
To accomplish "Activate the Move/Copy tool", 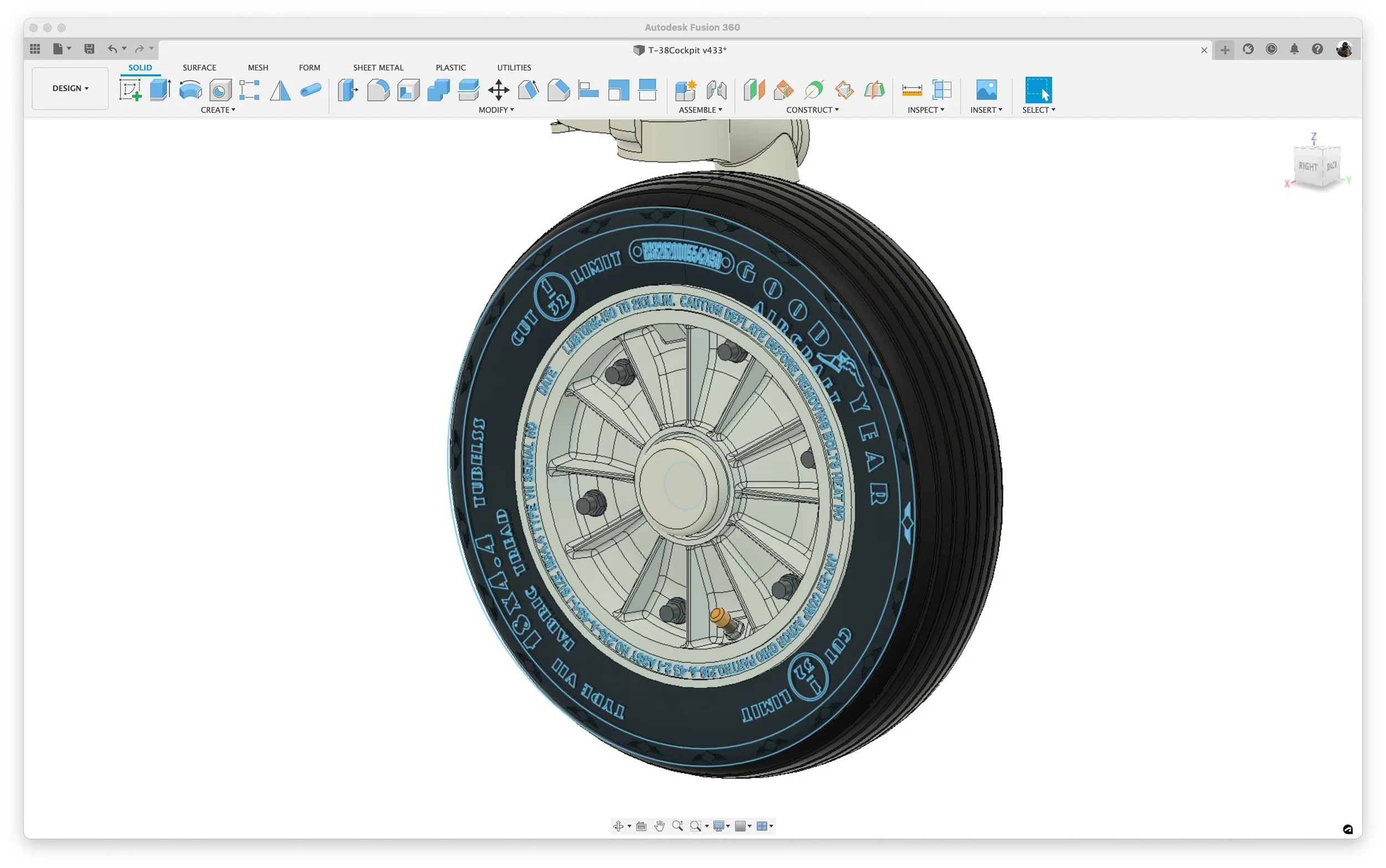I will tap(498, 90).
